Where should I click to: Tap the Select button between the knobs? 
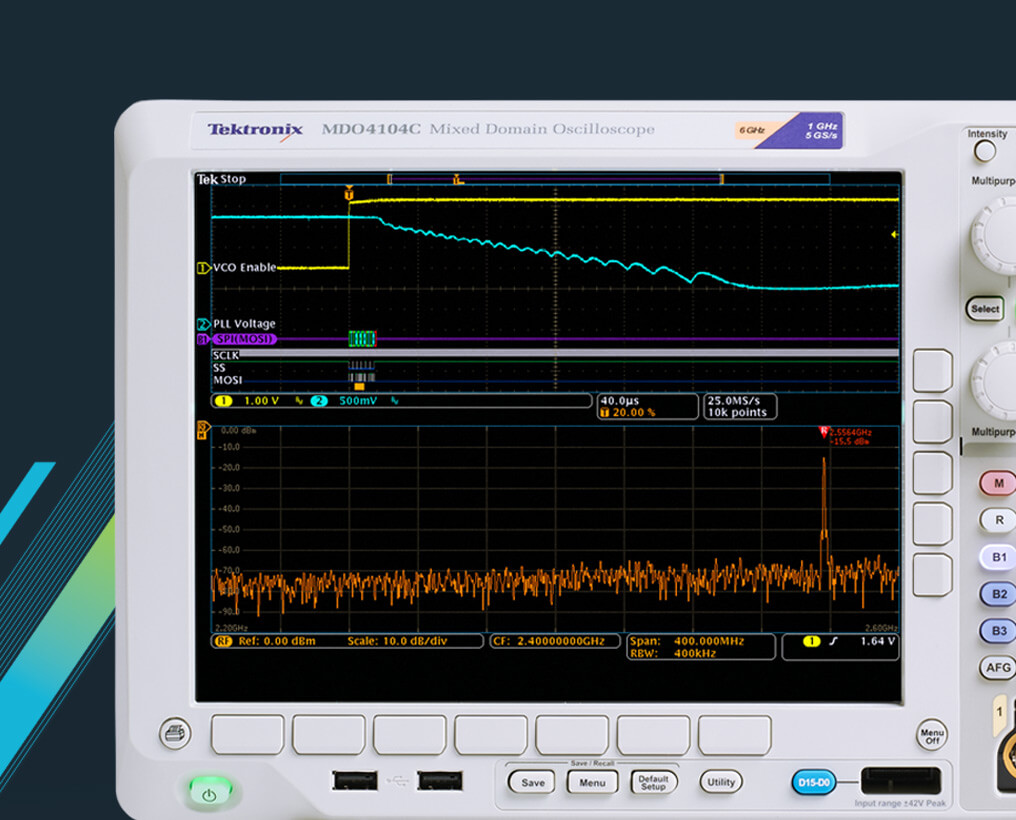(984, 309)
